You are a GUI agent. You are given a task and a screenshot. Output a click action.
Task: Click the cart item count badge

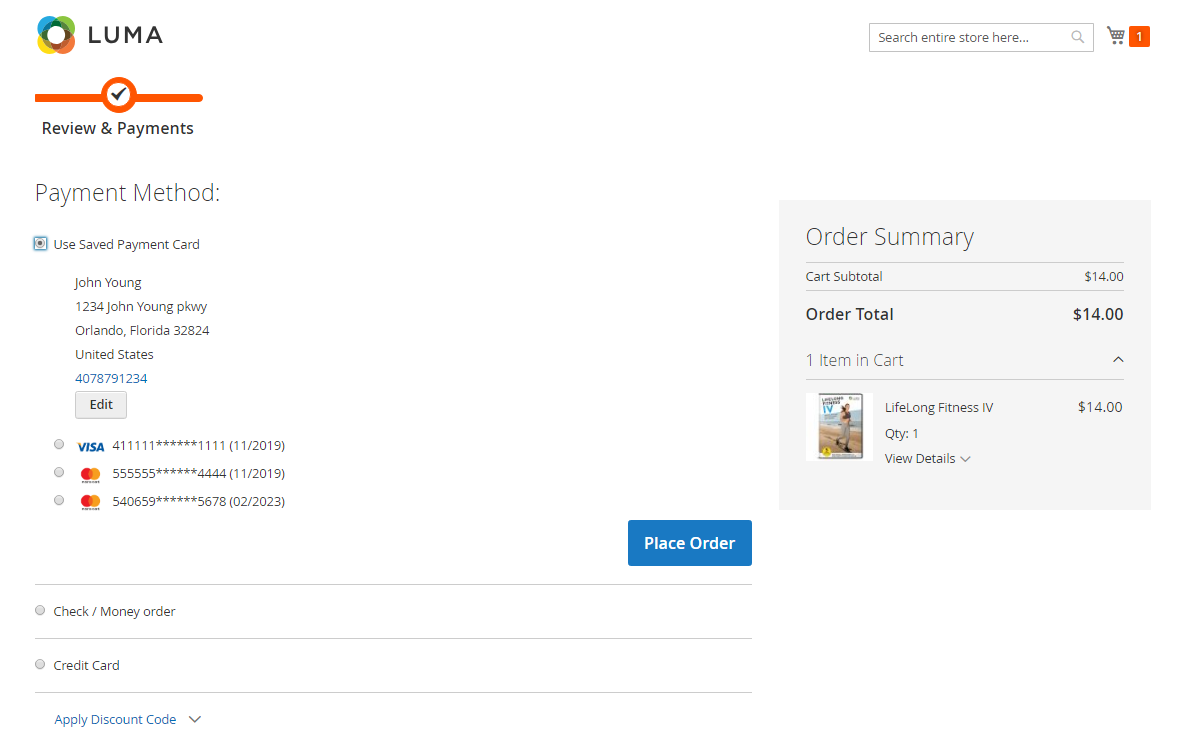1139,36
